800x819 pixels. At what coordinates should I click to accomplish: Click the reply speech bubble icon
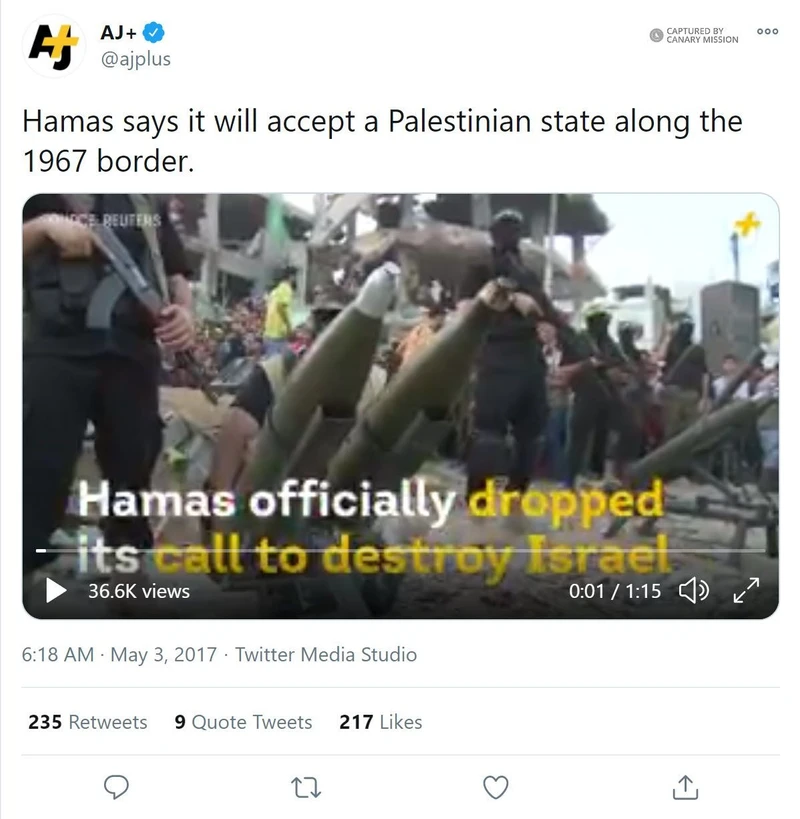116,787
